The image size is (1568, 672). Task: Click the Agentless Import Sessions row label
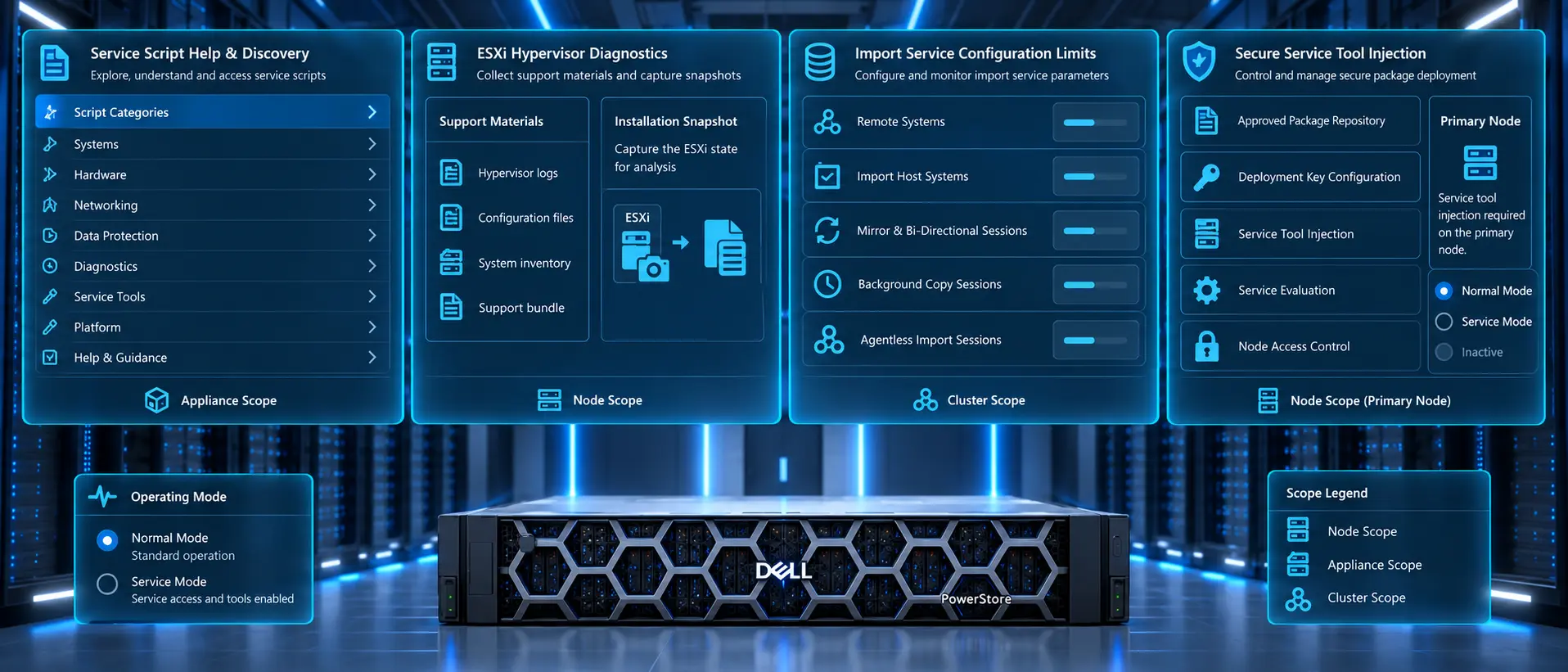(x=930, y=340)
